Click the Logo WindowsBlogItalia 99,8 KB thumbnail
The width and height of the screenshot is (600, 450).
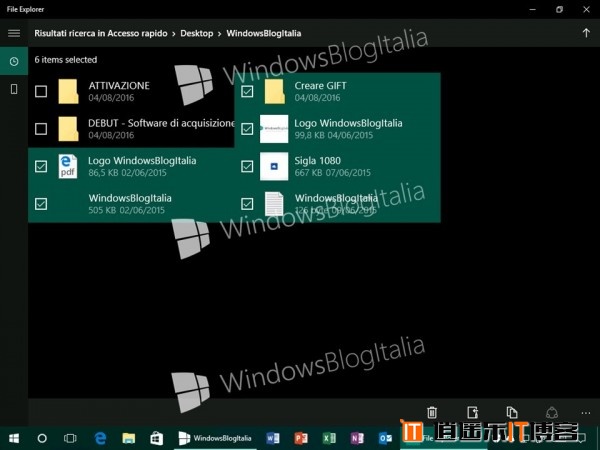[x=274, y=129]
